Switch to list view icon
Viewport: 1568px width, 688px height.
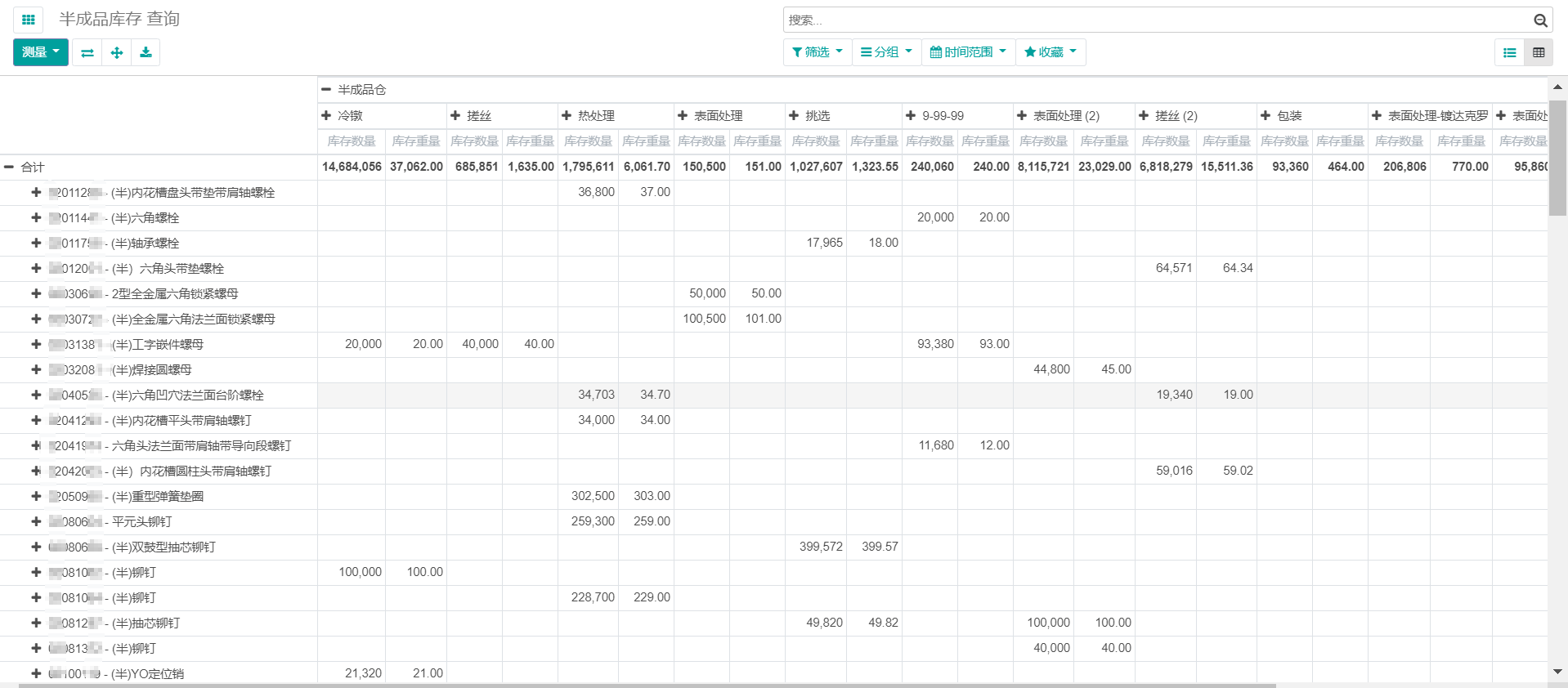(x=1509, y=52)
